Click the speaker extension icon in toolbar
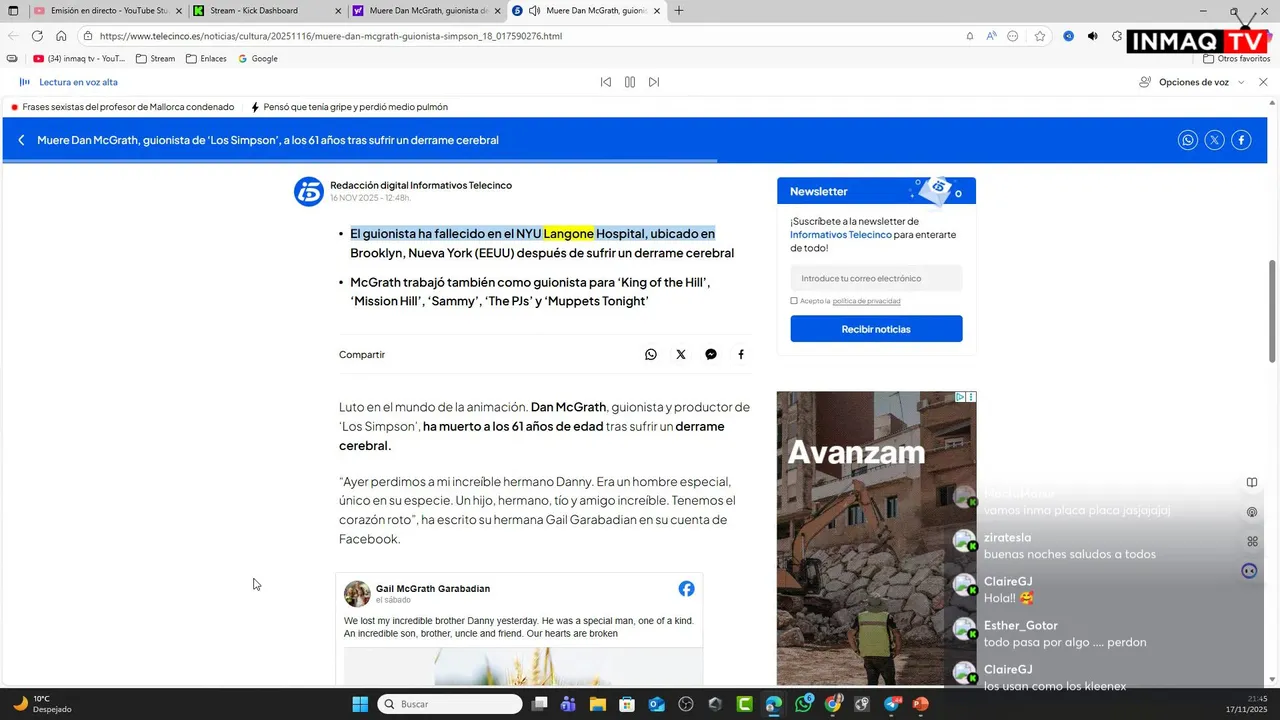 coord(1092,36)
